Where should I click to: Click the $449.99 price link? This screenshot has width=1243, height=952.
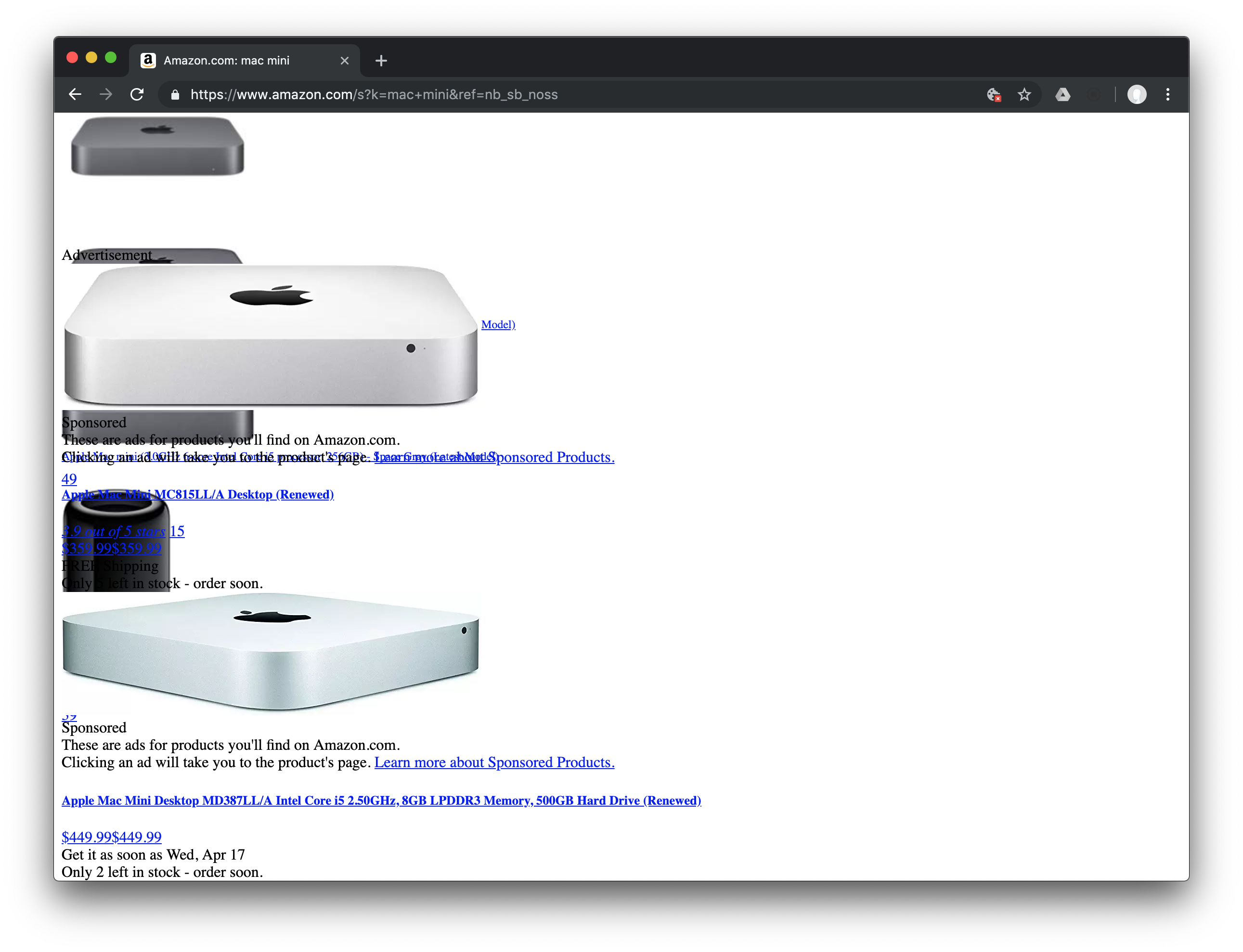[112, 837]
